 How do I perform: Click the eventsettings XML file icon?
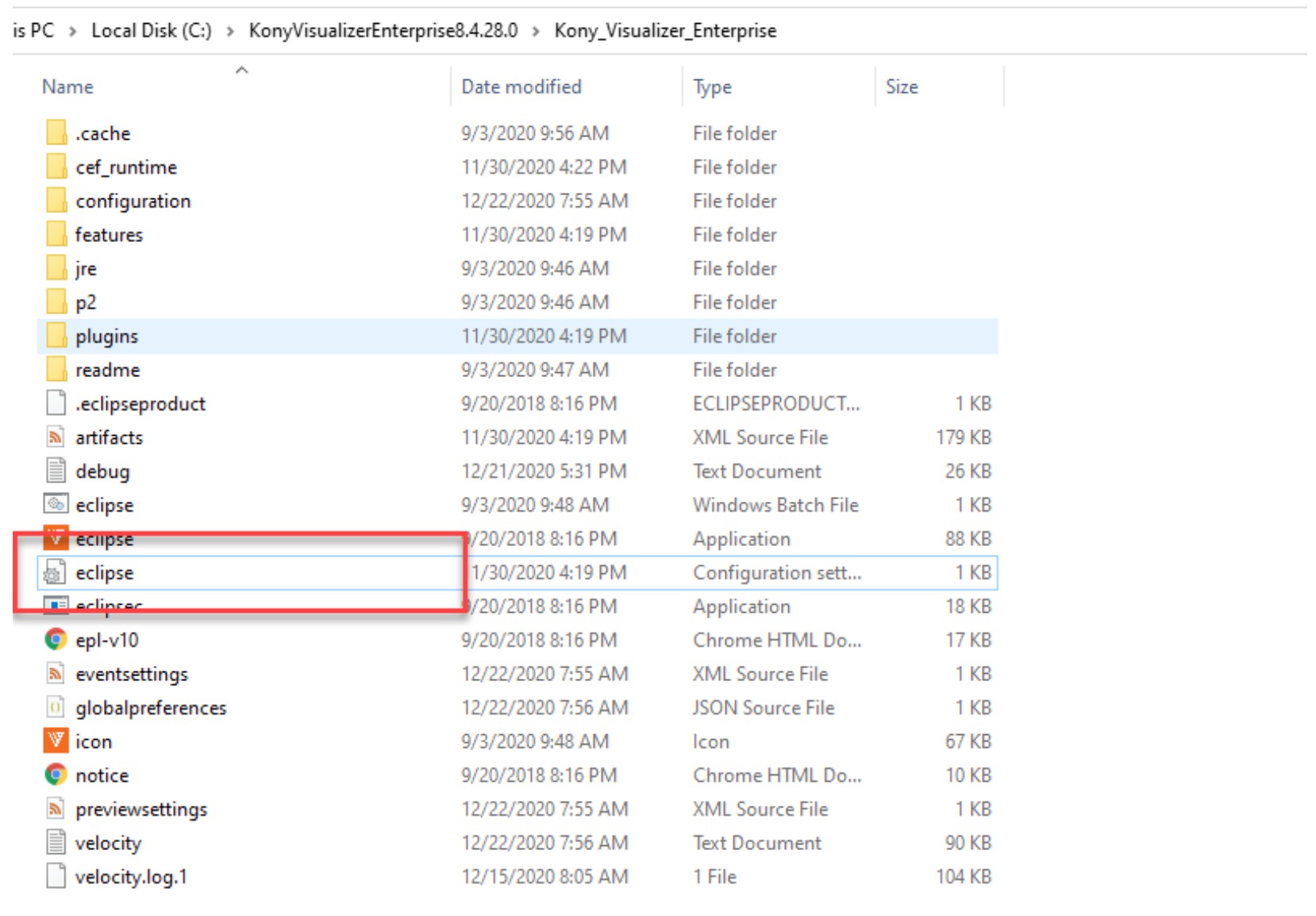tap(56, 673)
